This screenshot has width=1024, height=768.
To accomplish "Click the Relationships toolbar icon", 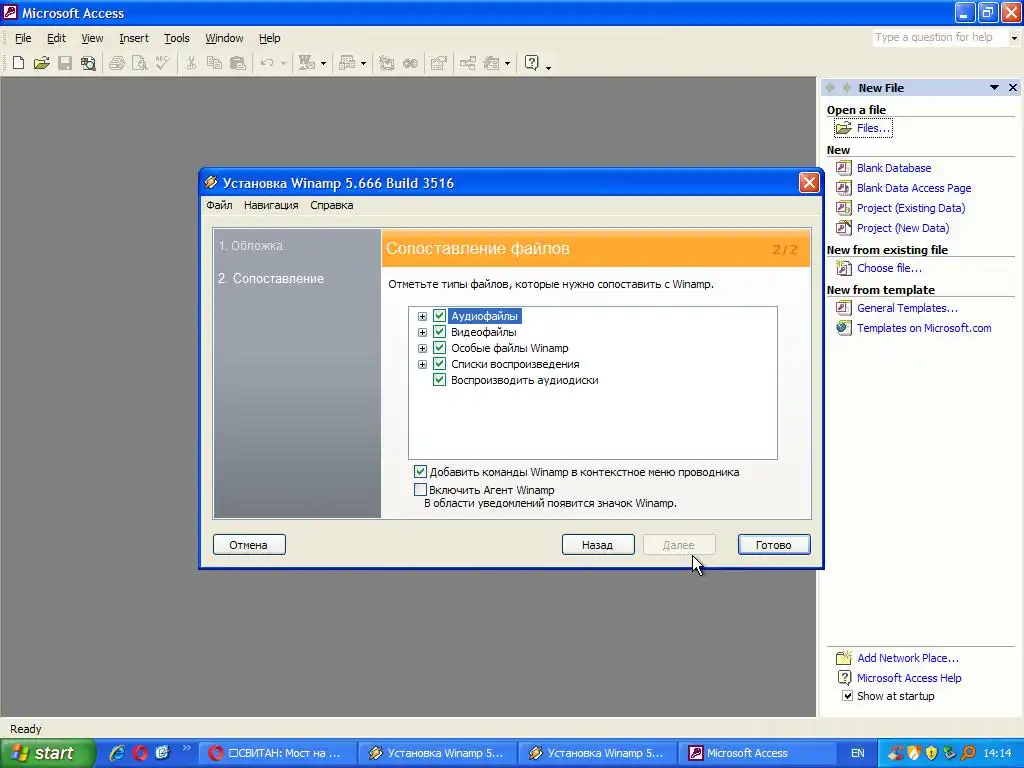I will tap(468, 63).
